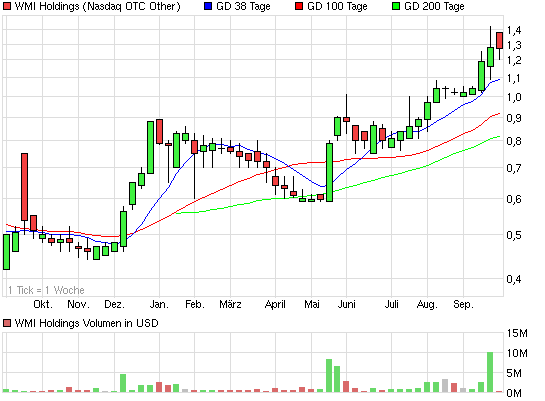Viewport: 545px width, 401px height.
Task: Click the WMI Holdings Volumen legend swatch
Action: coord(7,323)
